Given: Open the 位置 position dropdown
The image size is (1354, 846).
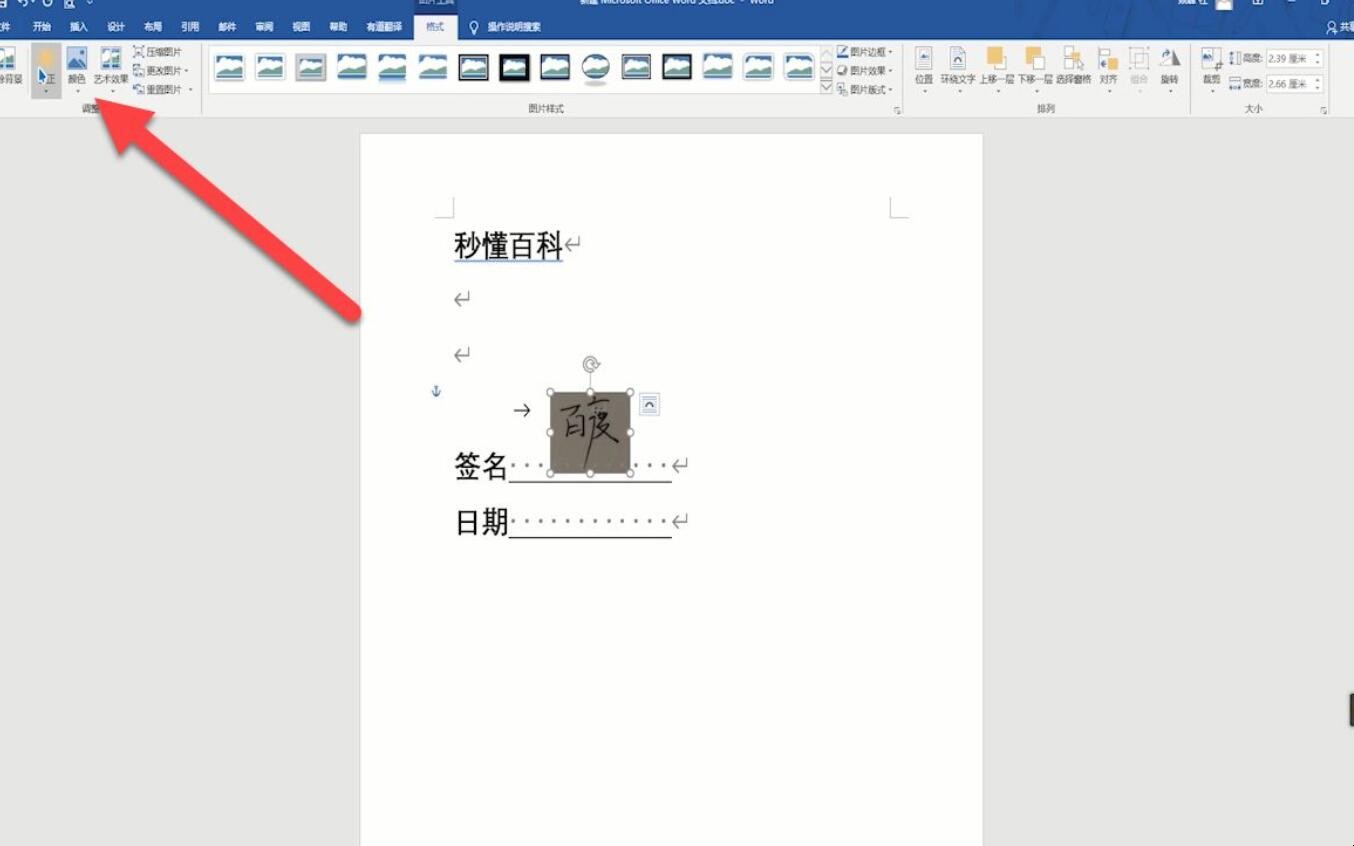Looking at the screenshot, I should click(924, 70).
